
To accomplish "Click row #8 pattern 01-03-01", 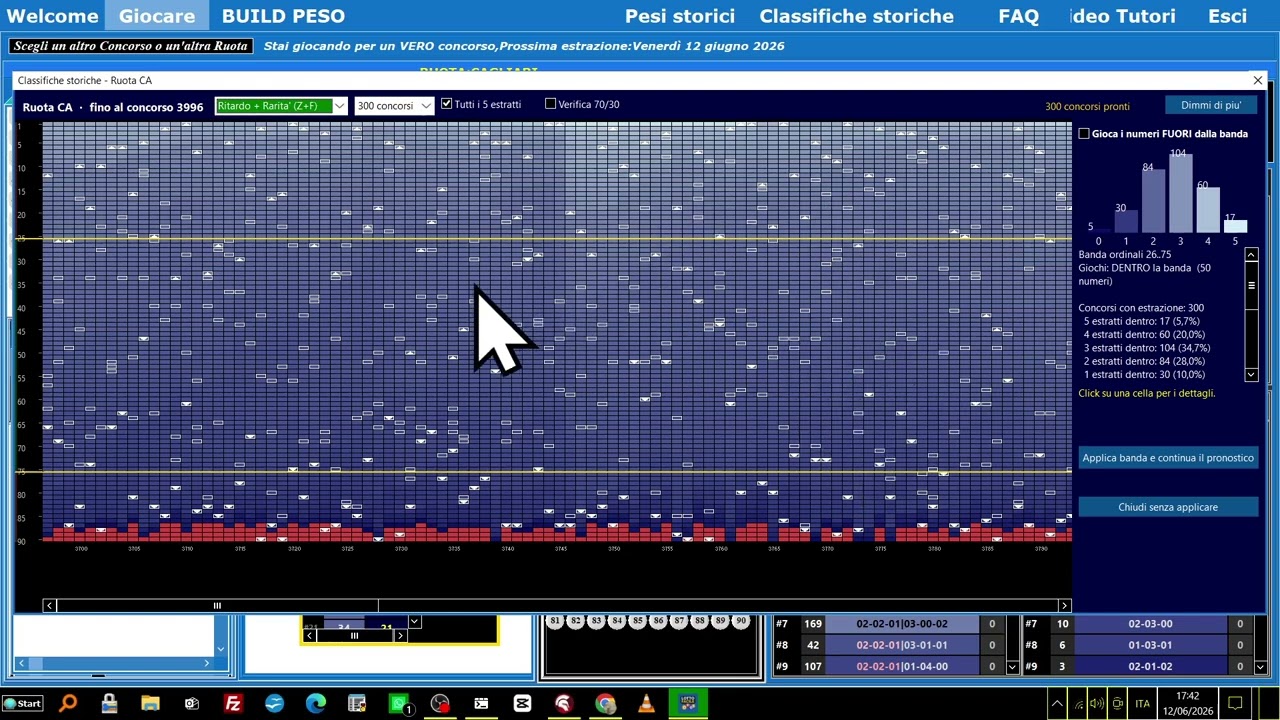I will coord(1150,645).
